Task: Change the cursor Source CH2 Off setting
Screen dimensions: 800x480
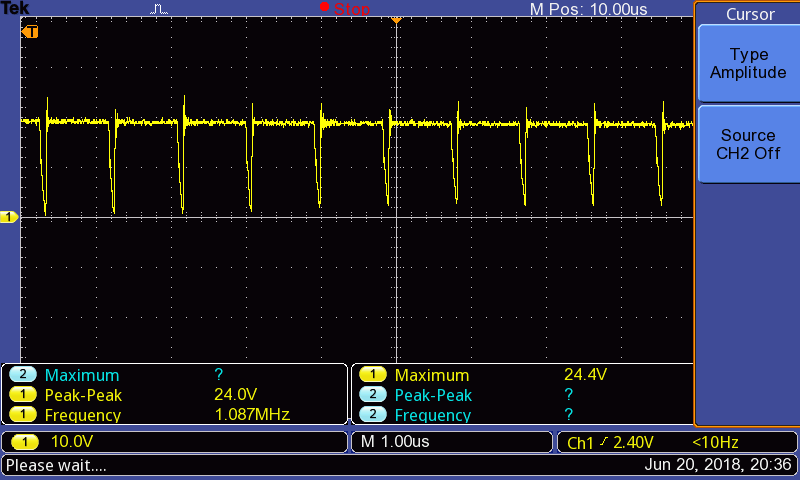Action: 748,144
